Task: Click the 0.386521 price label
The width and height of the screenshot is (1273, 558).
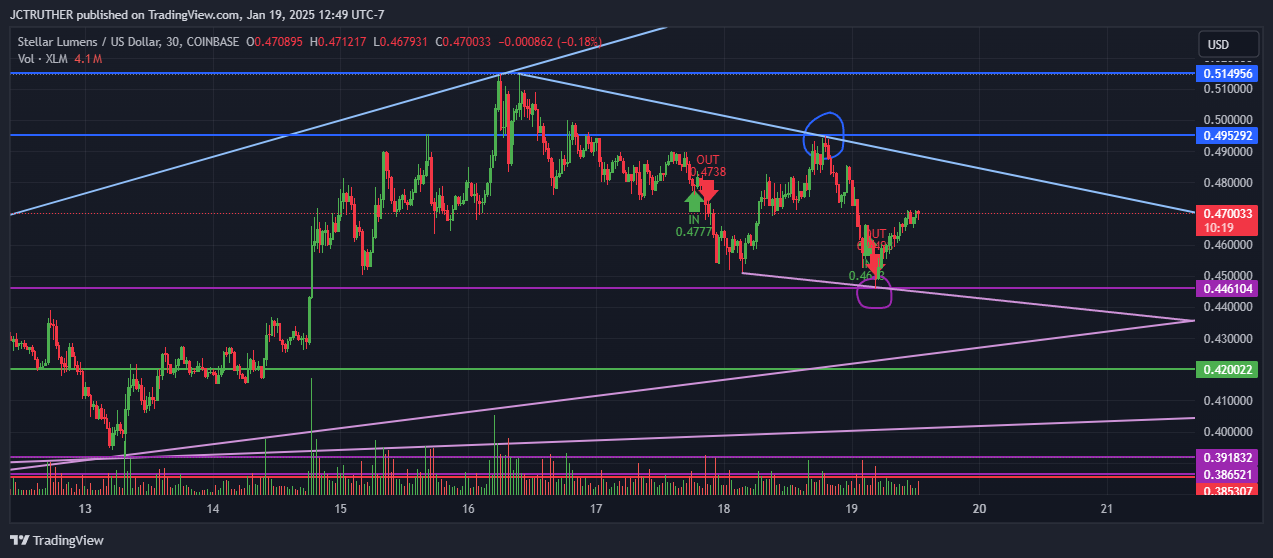Action: pyautogui.click(x=1229, y=474)
